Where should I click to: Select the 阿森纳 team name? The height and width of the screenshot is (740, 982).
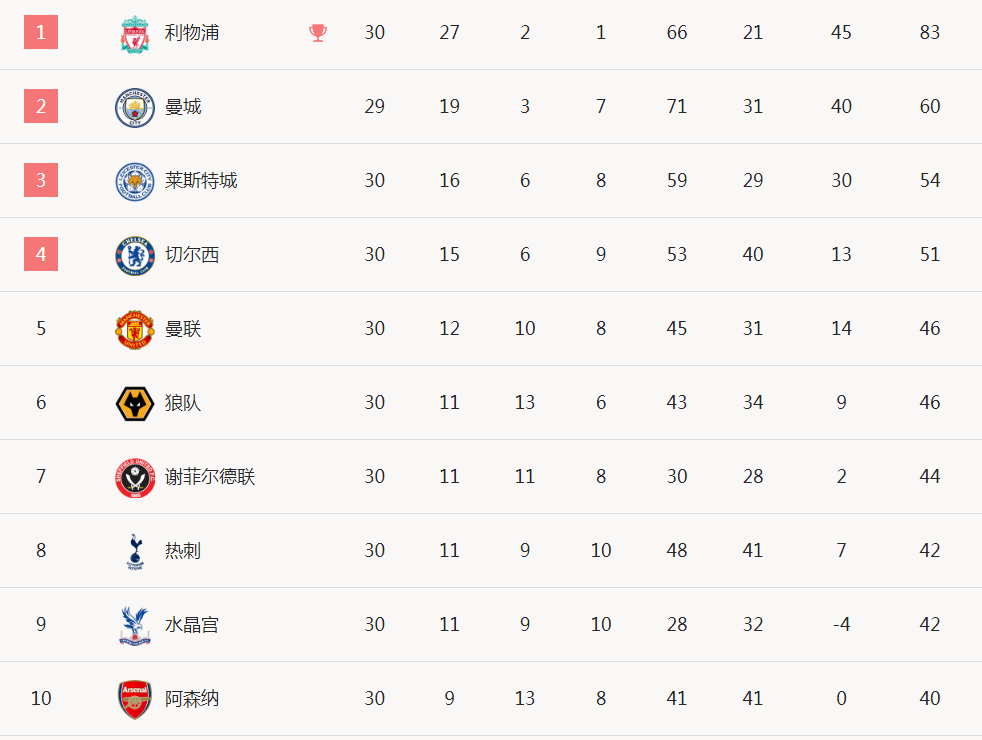pyautogui.click(x=192, y=698)
